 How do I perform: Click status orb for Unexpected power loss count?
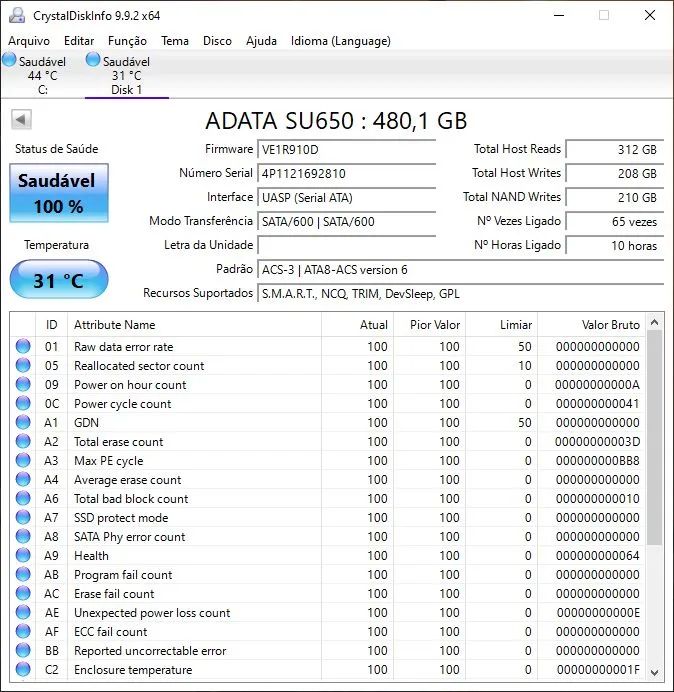click(23, 612)
